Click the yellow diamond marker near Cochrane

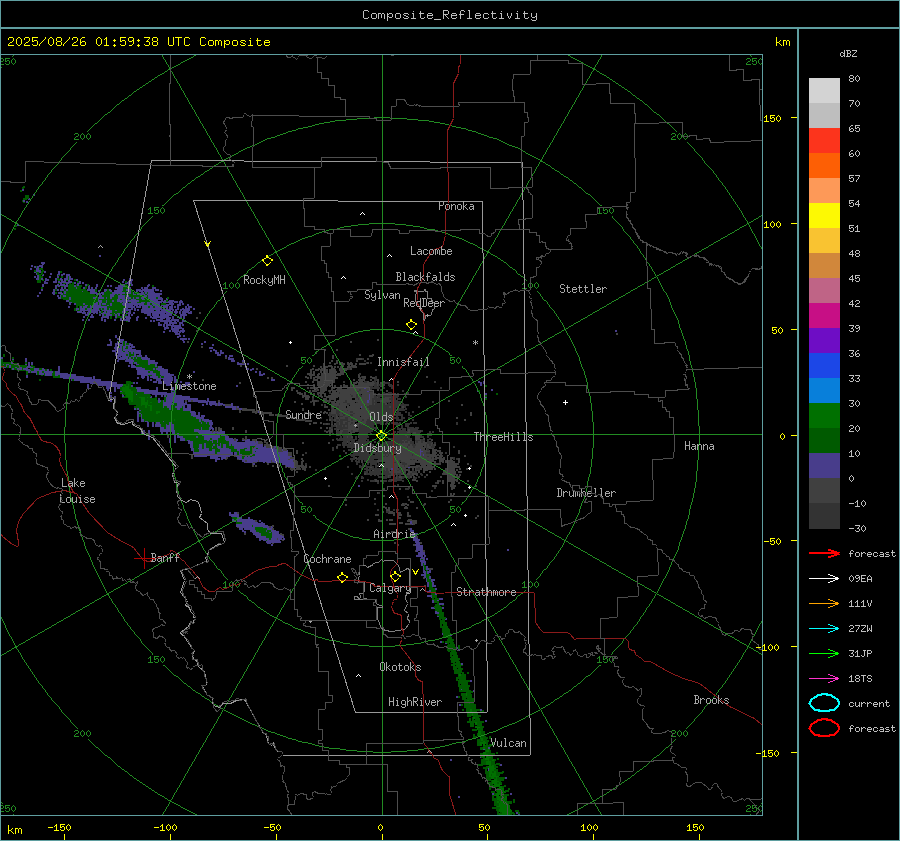(x=342, y=577)
